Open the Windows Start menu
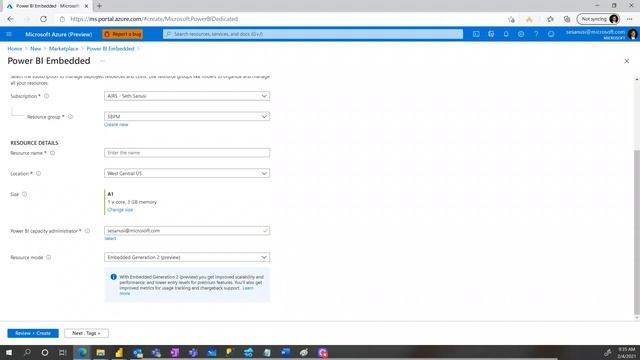Viewport: 640px width, 360px height. 9,352
